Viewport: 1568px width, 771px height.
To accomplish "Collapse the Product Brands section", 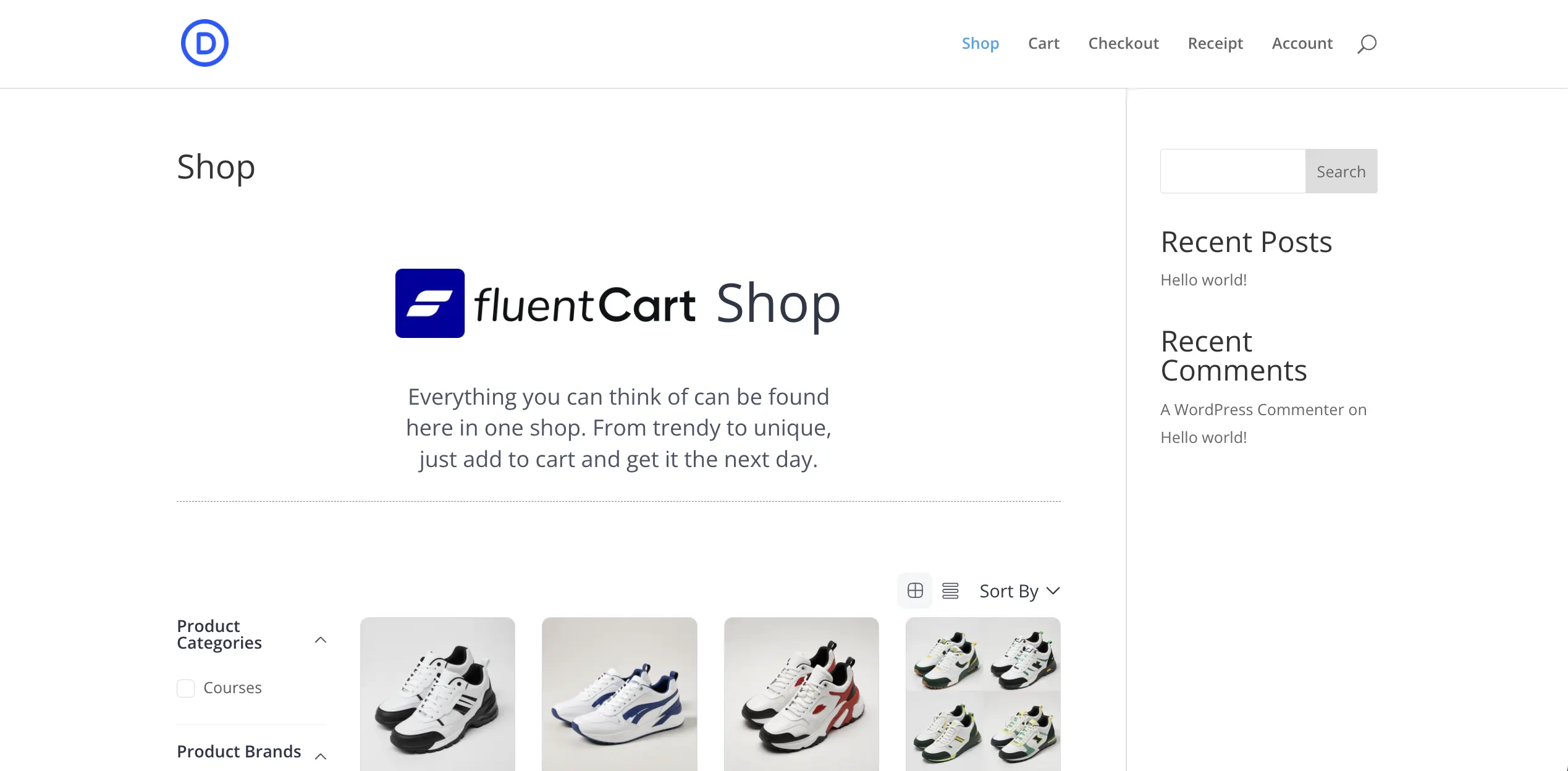I will pyautogui.click(x=321, y=755).
